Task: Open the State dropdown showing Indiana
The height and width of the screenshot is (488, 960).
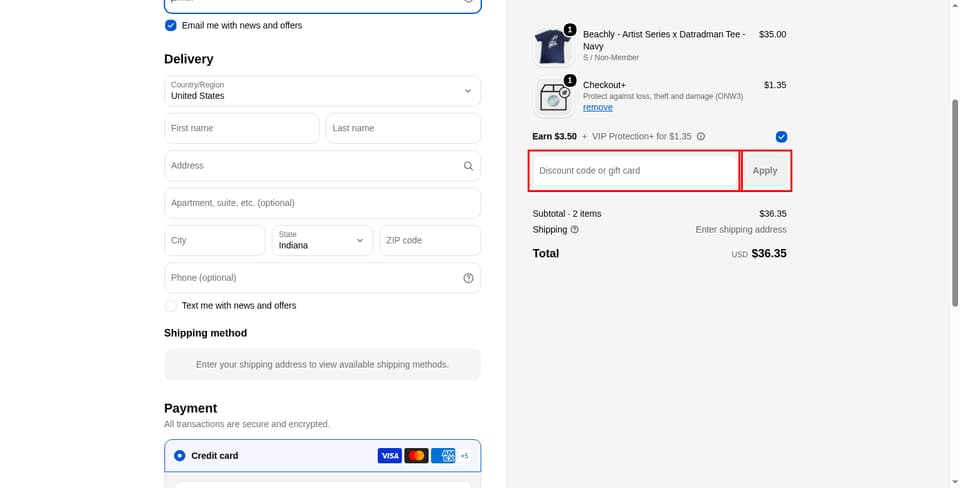Action: (323, 240)
